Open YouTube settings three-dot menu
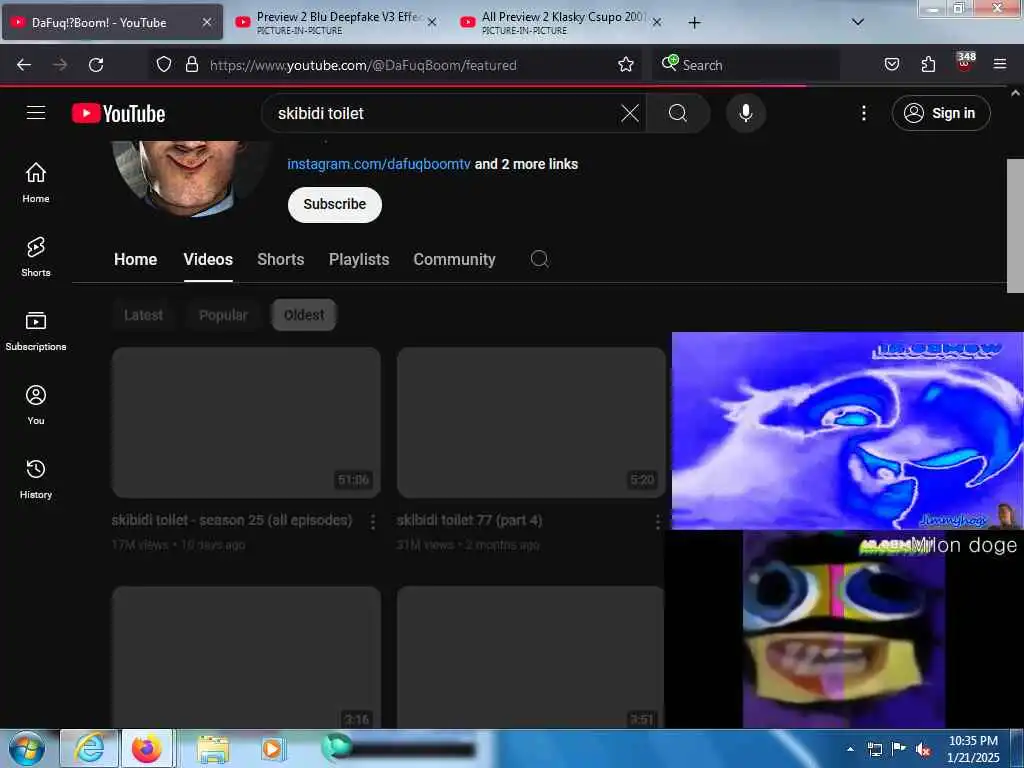 pyautogui.click(x=863, y=113)
